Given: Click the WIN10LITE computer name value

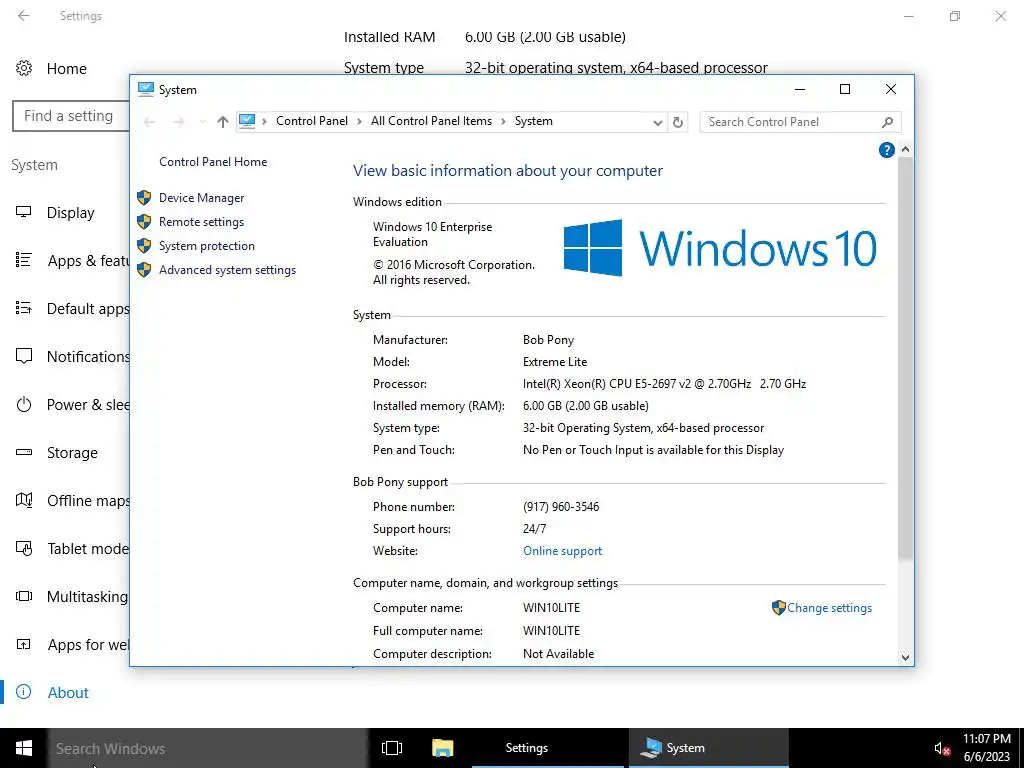Looking at the screenshot, I should coord(551,608).
